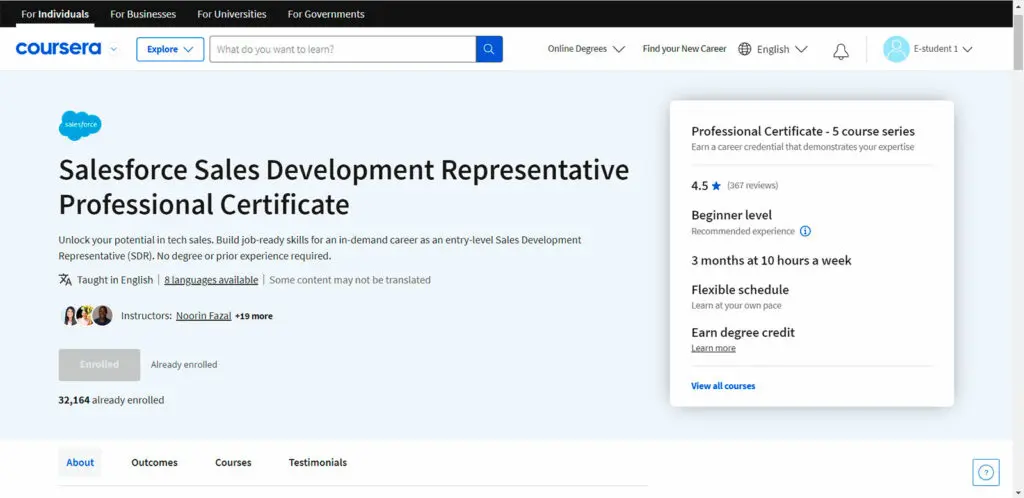Click the translate icon near Taught in English
The height and width of the screenshot is (498, 1024).
(65, 279)
